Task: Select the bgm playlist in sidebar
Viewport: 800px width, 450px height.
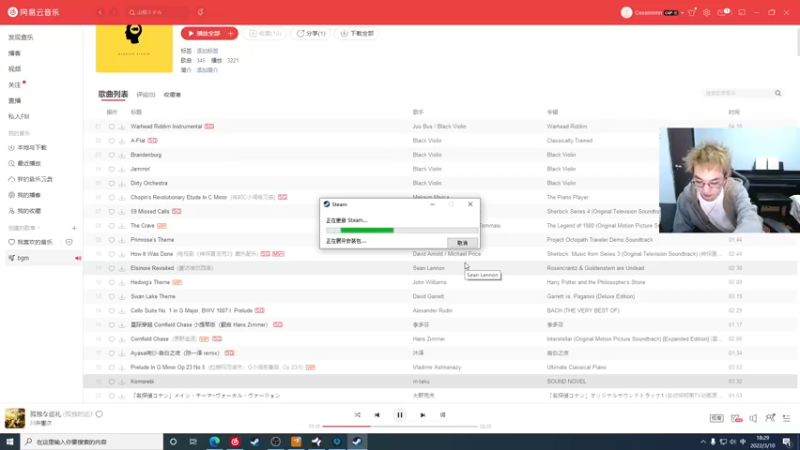Action: (x=42, y=258)
